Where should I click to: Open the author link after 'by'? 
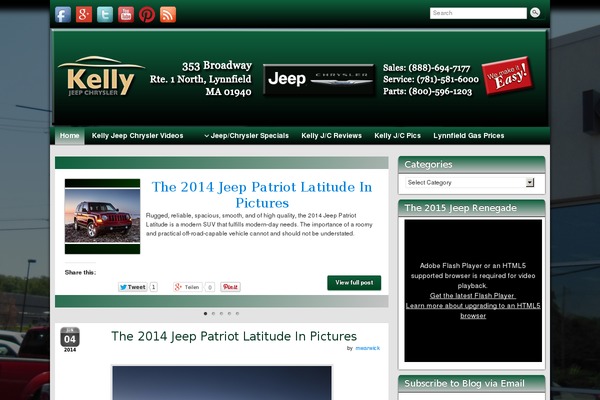[x=367, y=348]
